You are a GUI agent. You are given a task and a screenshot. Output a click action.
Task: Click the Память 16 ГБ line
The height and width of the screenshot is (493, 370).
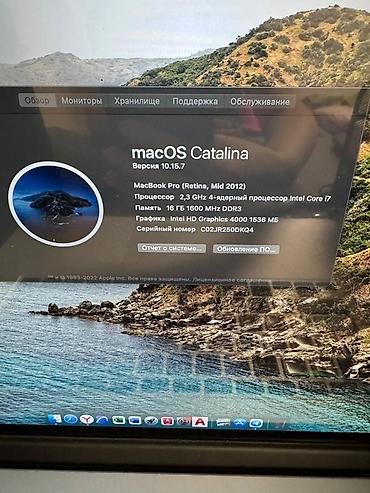188,208
